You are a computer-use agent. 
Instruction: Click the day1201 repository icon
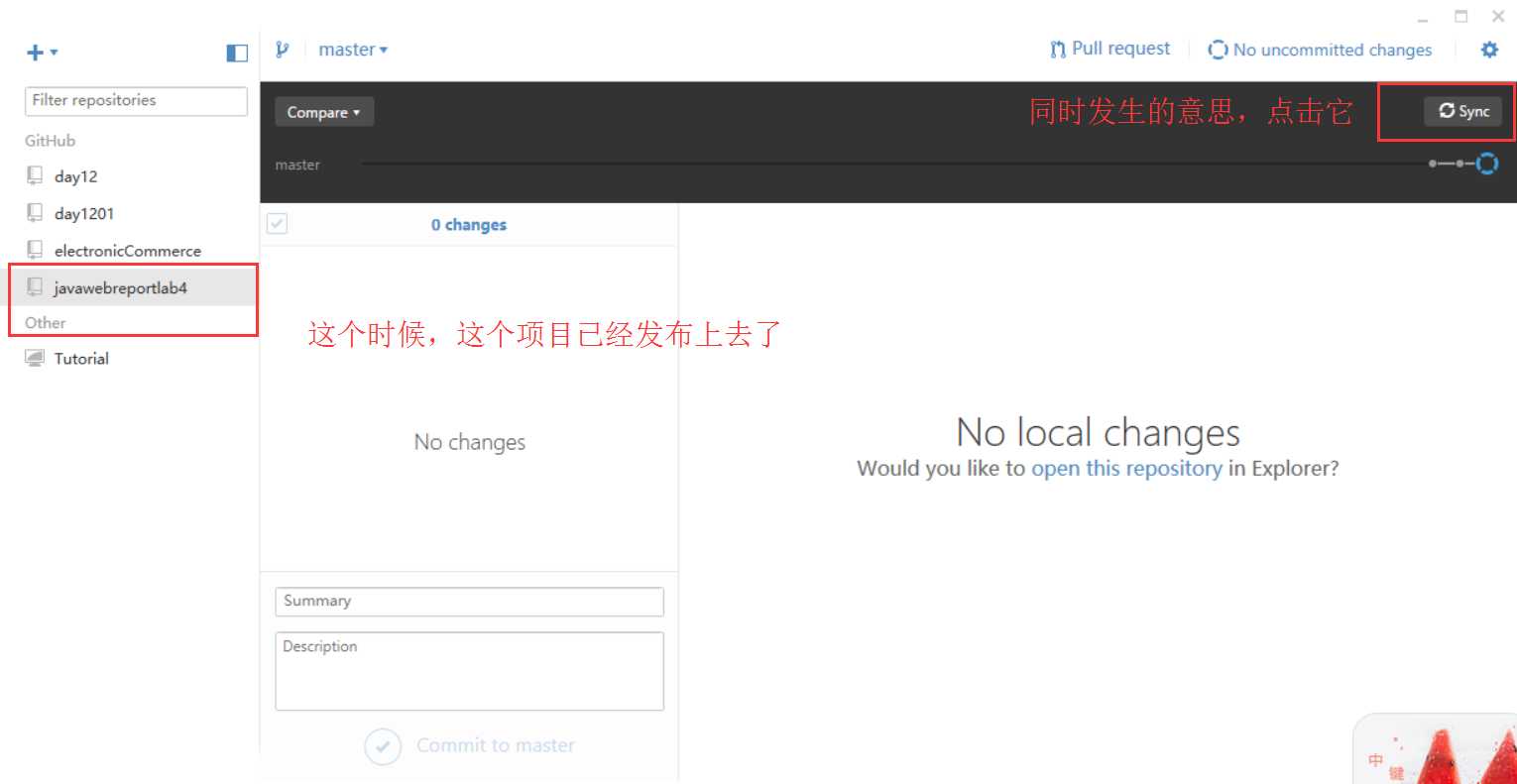35,212
